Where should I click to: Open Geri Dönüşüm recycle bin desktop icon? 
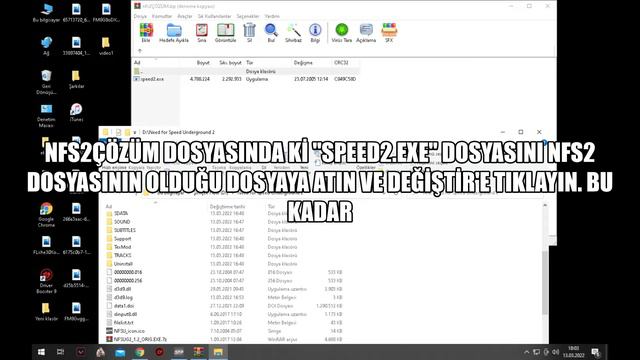[x=46, y=82]
